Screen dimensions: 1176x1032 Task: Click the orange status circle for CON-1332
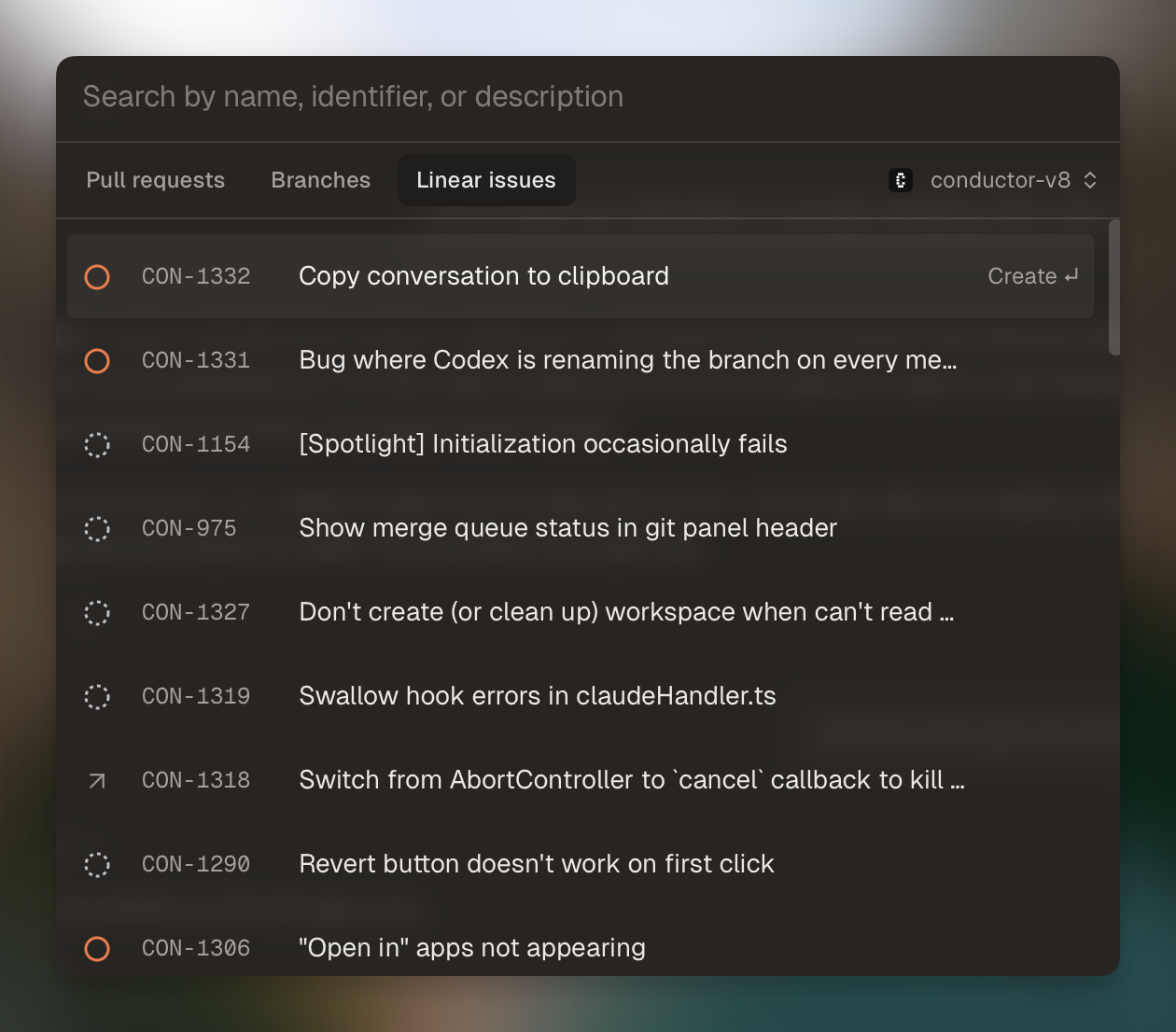[97, 277]
